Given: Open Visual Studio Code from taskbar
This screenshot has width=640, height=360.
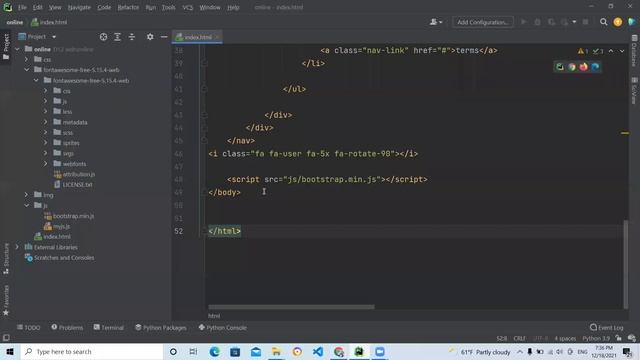Looking at the screenshot, I should click(x=318, y=351).
